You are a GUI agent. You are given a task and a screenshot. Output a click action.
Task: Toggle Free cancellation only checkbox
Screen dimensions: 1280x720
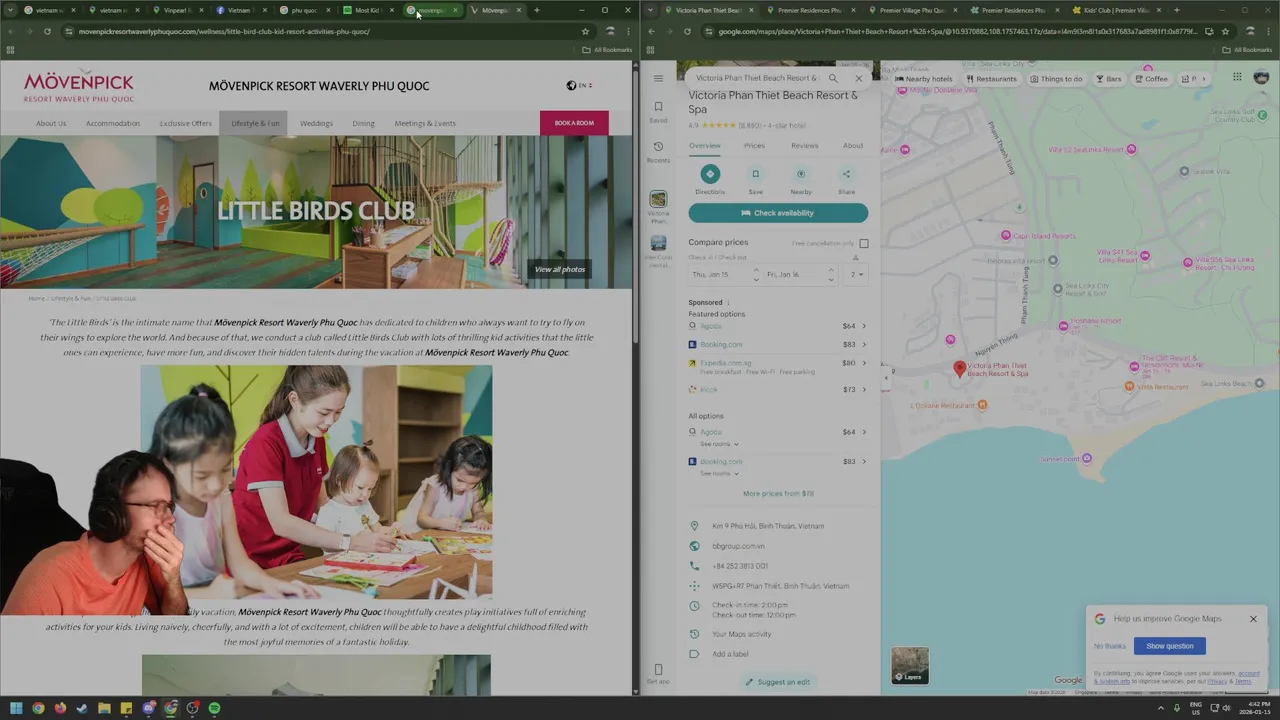click(864, 243)
